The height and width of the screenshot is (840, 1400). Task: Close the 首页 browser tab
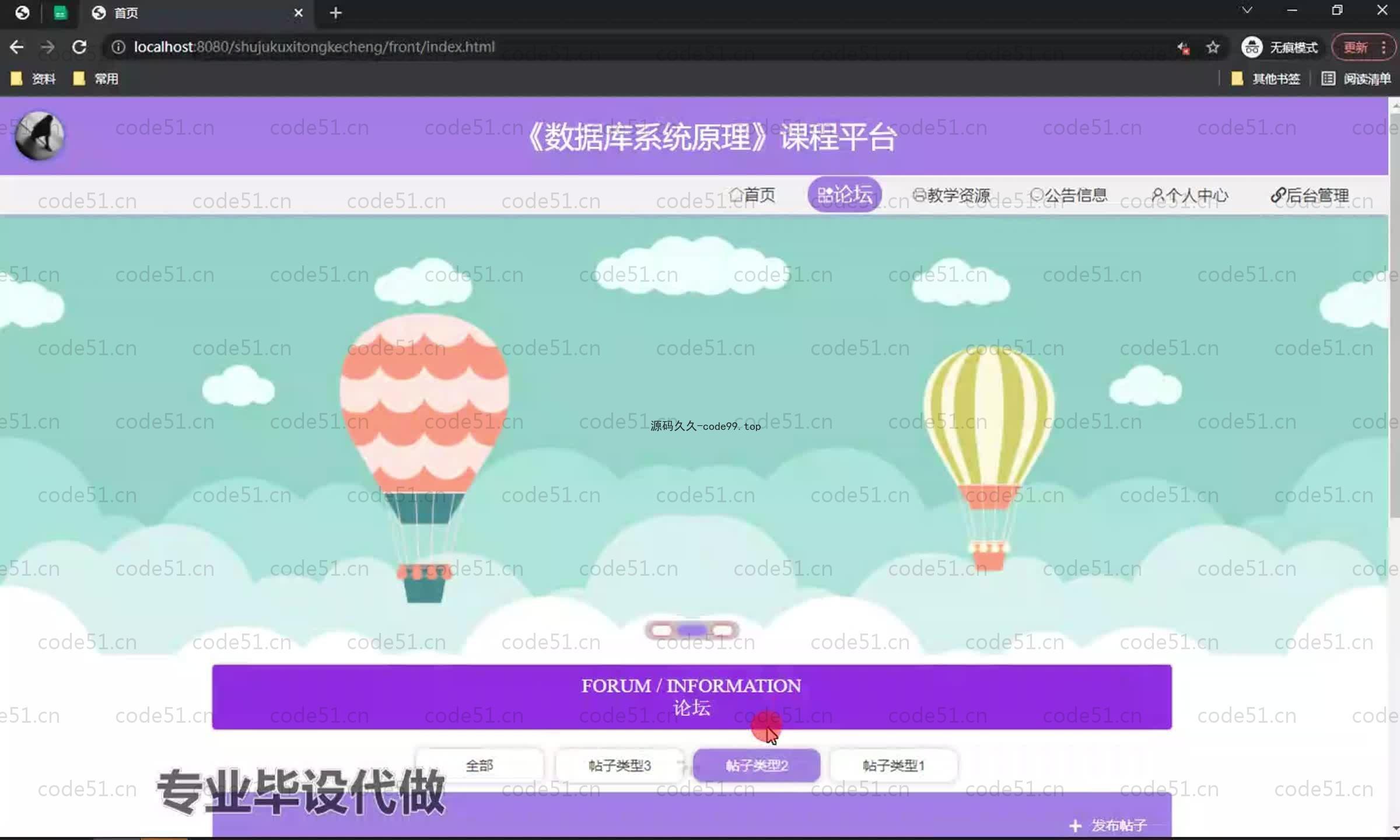click(299, 13)
